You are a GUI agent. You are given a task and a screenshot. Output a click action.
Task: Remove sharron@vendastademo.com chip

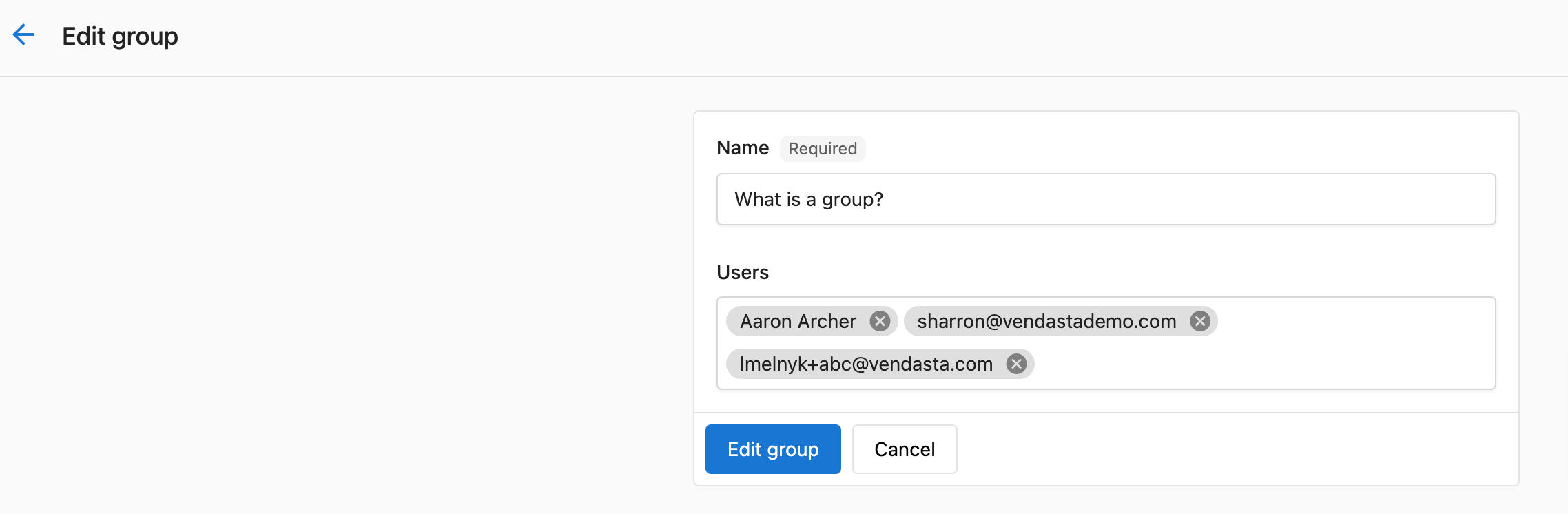click(1200, 321)
